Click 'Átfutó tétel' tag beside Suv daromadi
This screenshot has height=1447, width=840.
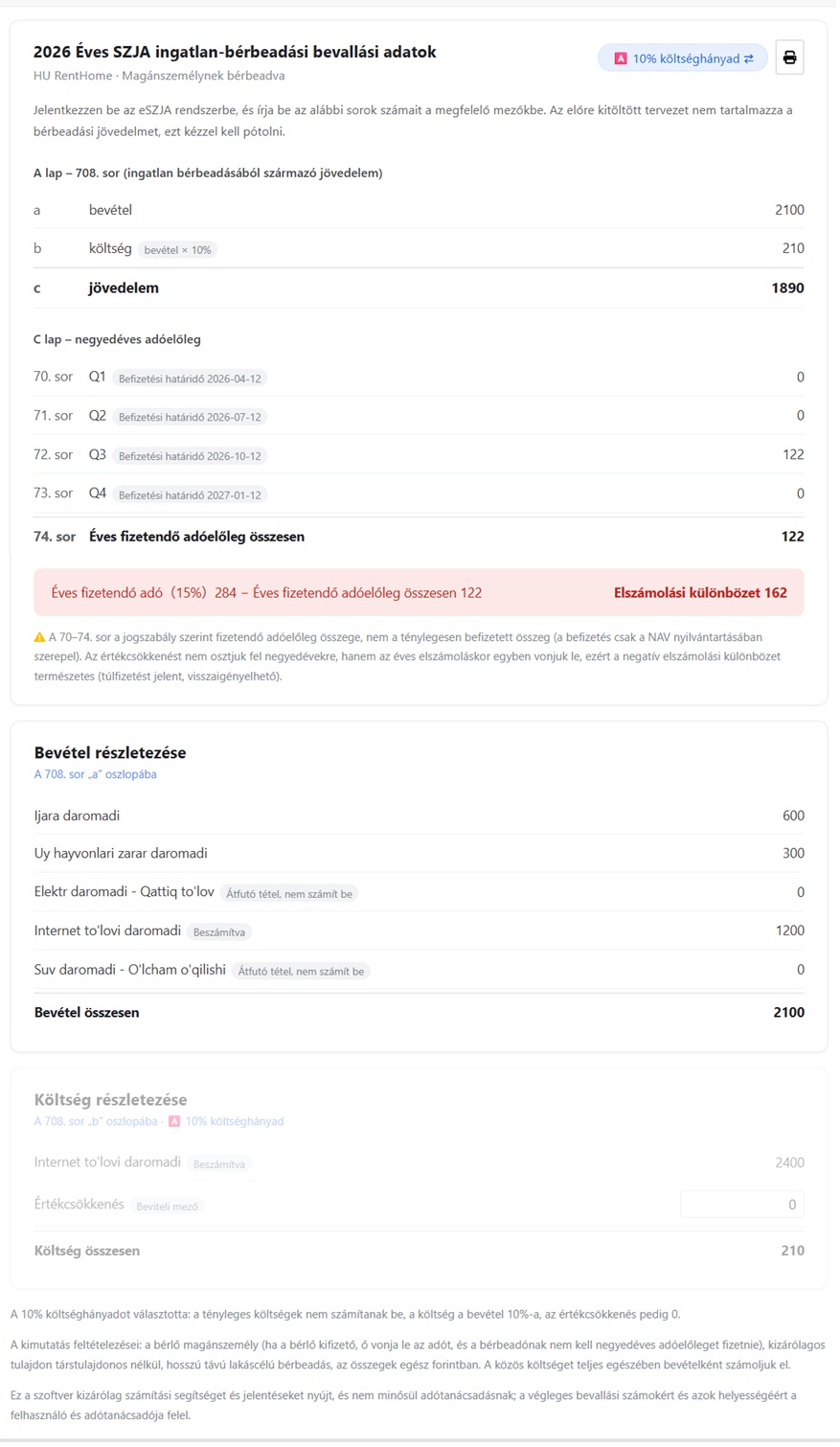[301, 972]
